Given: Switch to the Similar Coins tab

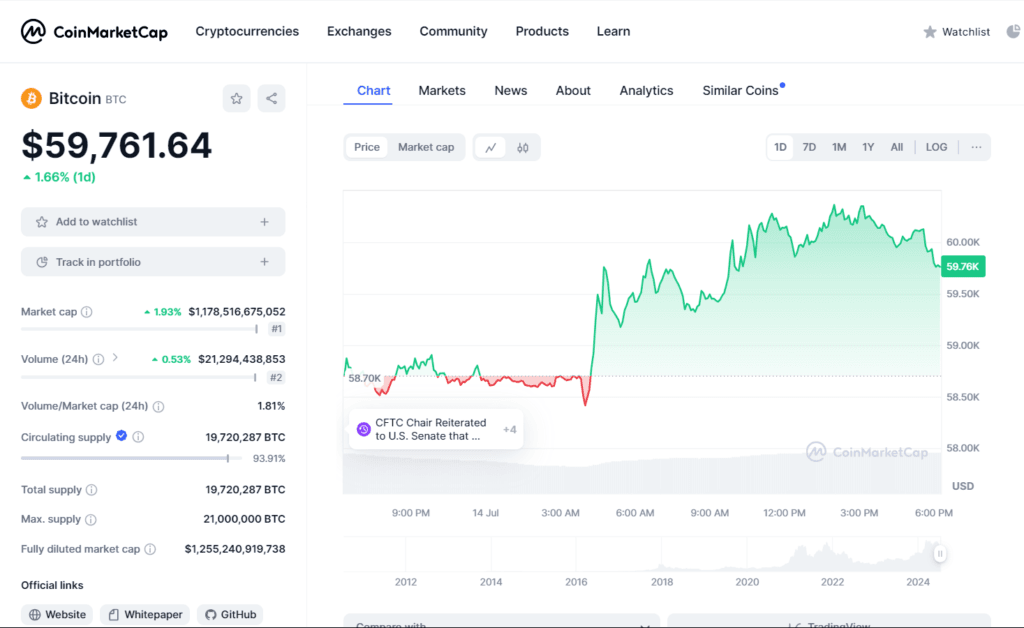Looking at the screenshot, I should click(x=741, y=91).
